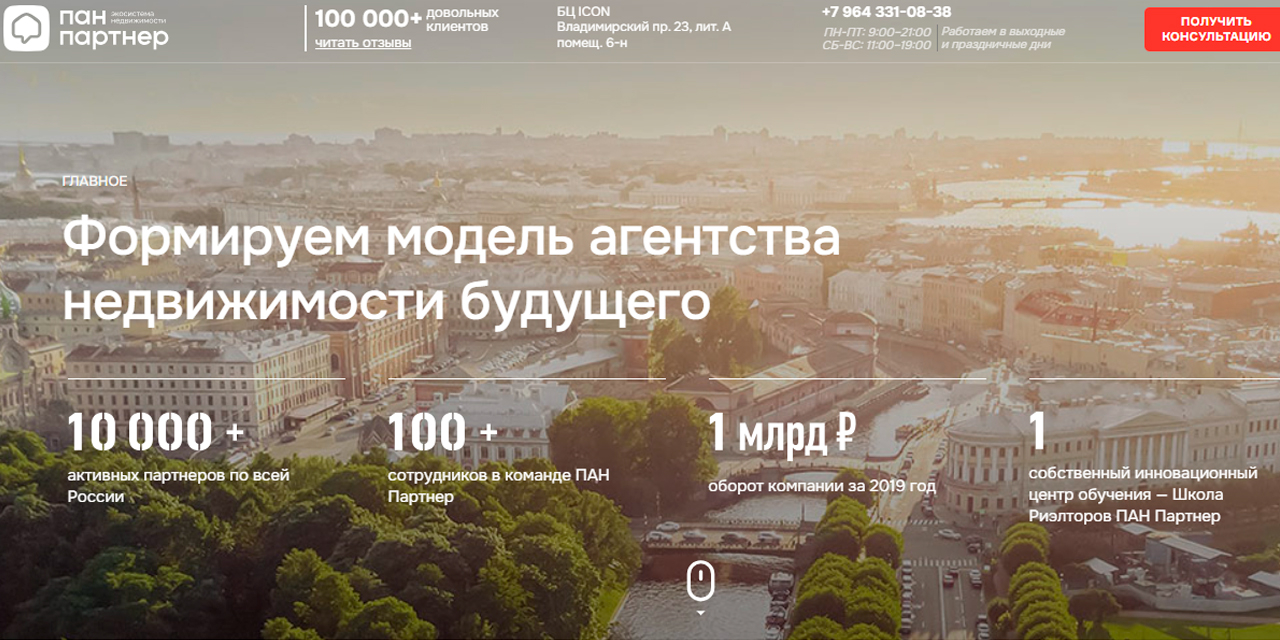1280x640 pixels.
Task: Click the сотрудников в команде ПАН Партнер caption
Action: tap(498, 485)
